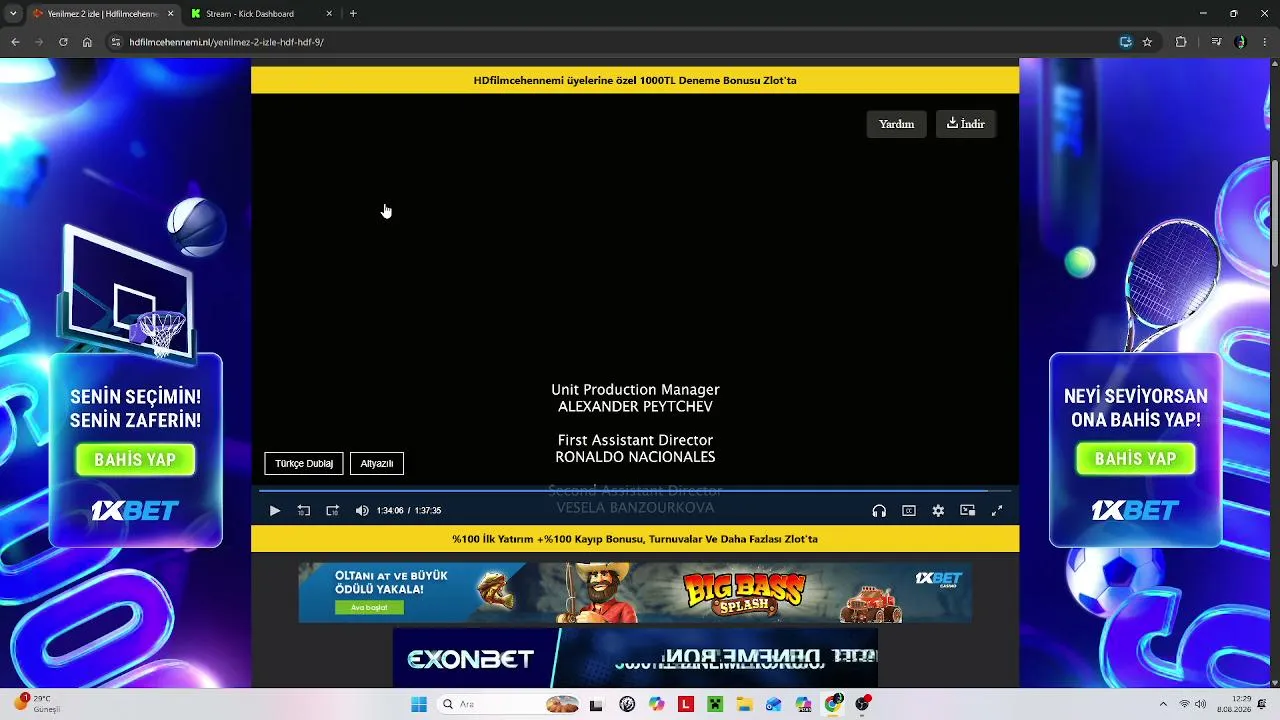Open Google Chrome from the taskbar

(833, 704)
